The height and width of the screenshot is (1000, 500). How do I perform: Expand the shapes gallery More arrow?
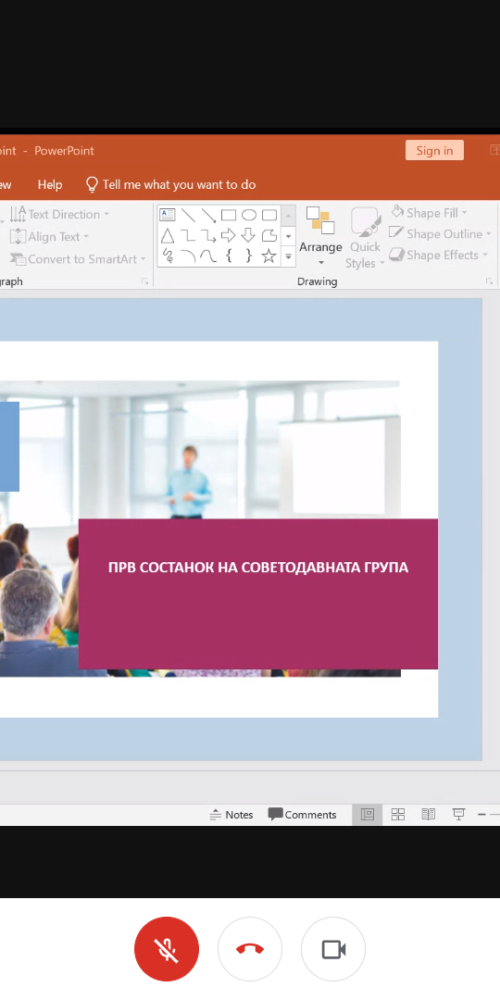point(288,256)
